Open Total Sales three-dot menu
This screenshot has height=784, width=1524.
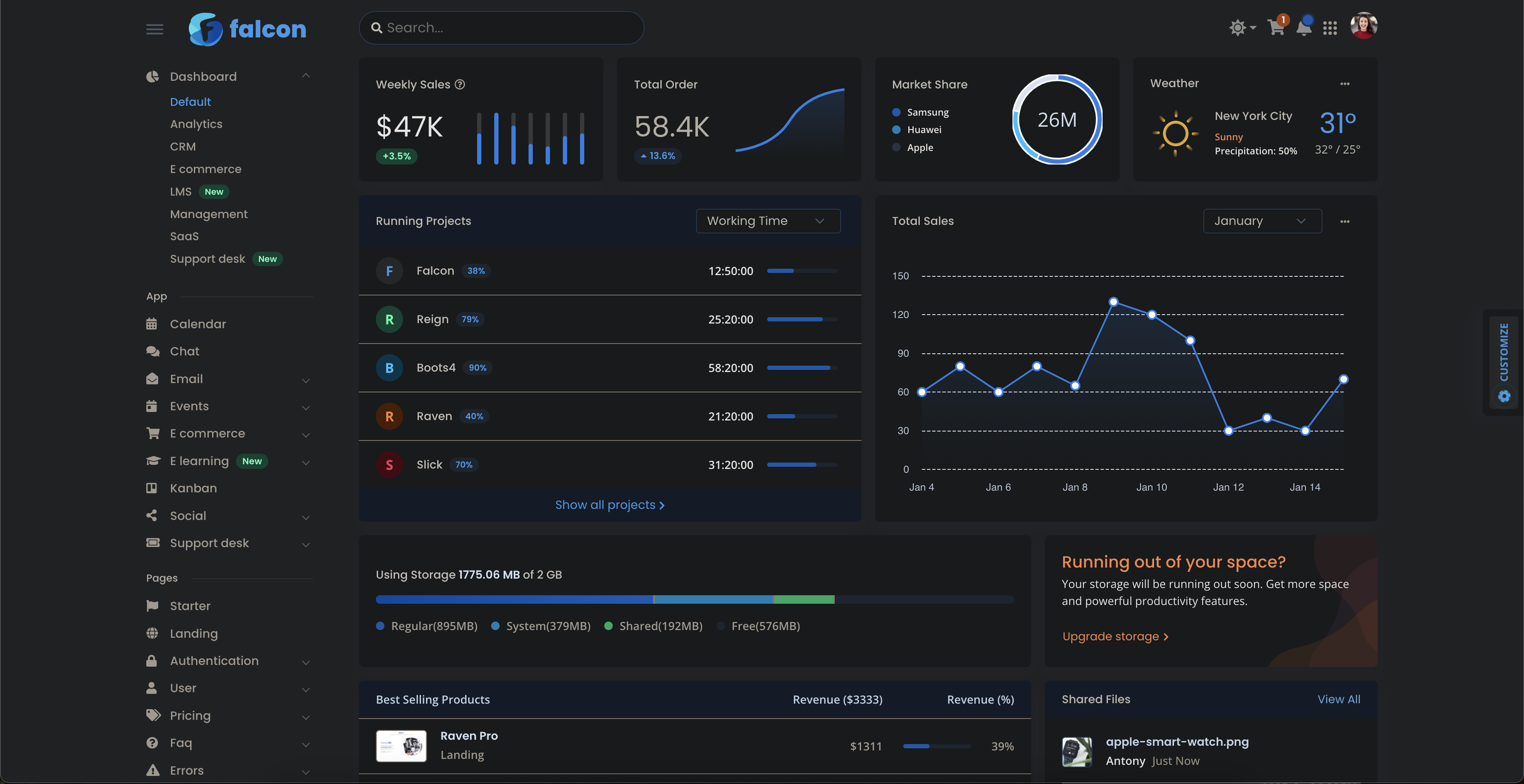click(1345, 221)
